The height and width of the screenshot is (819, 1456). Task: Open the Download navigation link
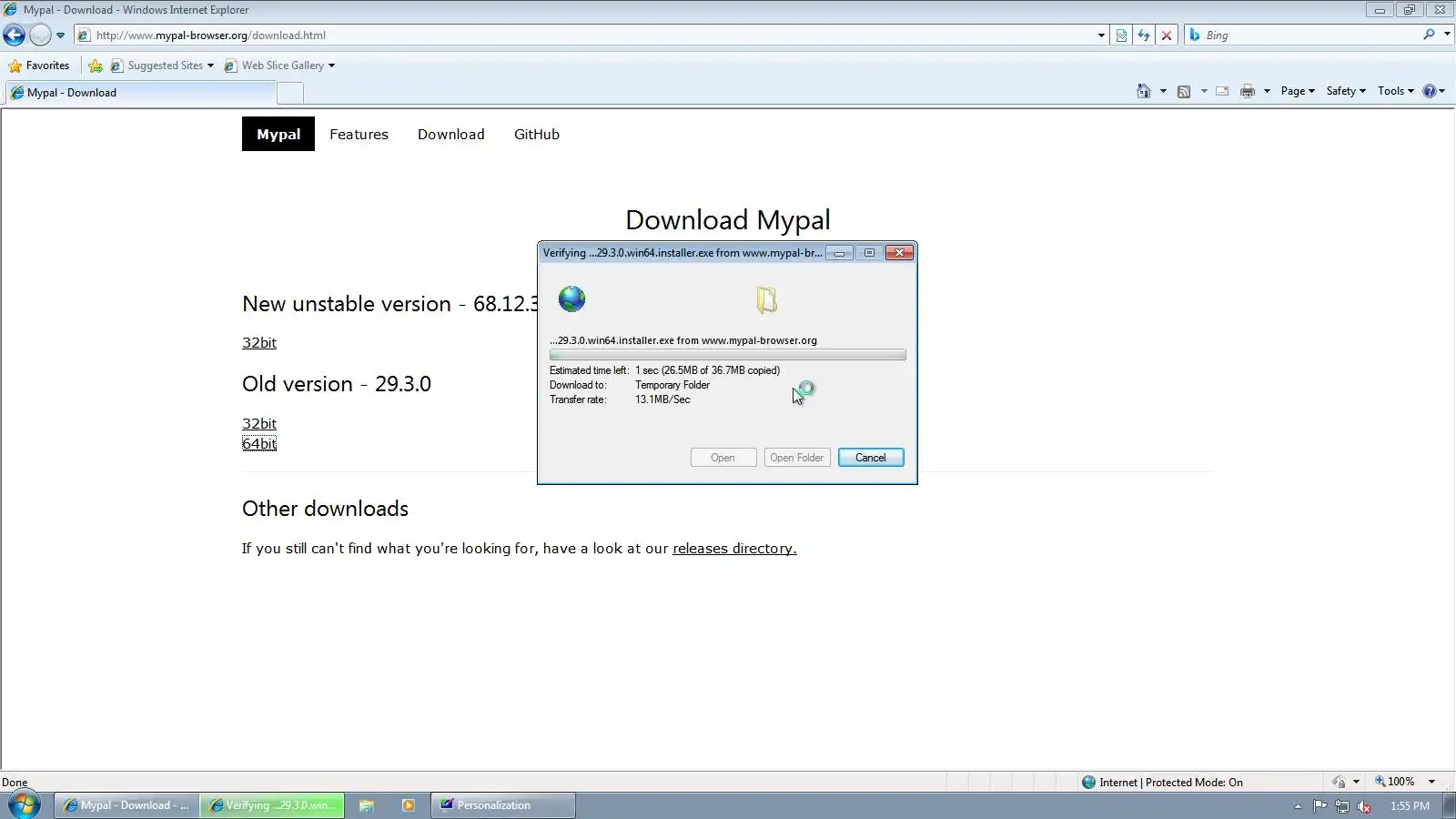pos(451,134)
